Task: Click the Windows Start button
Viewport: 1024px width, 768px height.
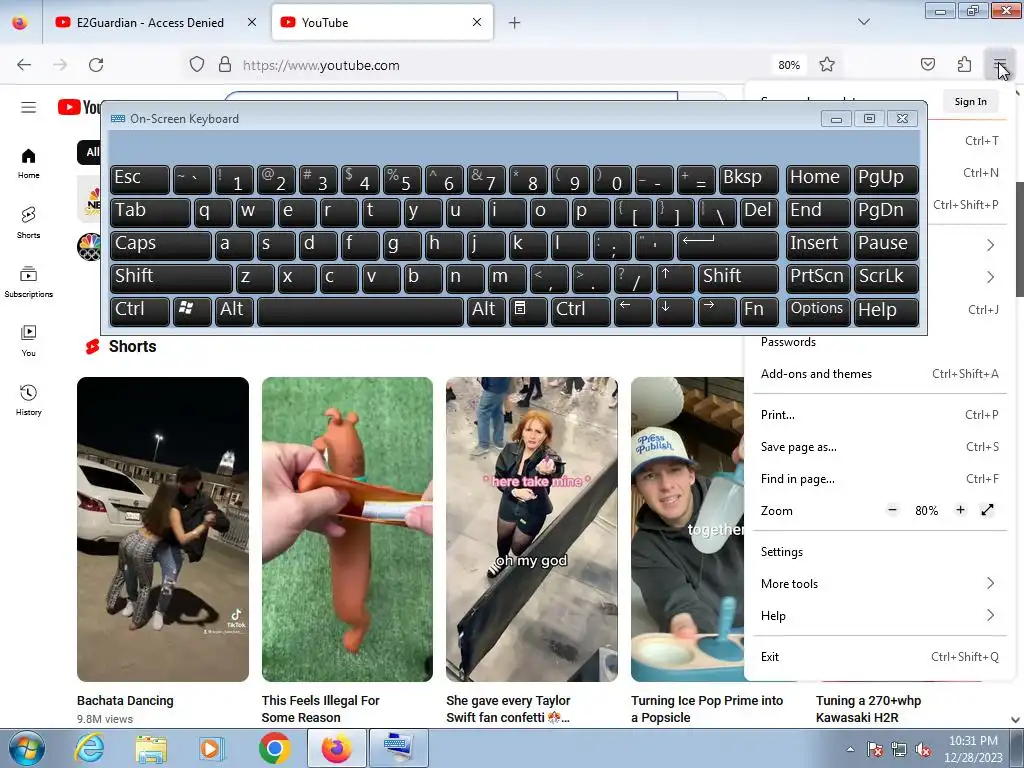Action: tap(27, 748)
